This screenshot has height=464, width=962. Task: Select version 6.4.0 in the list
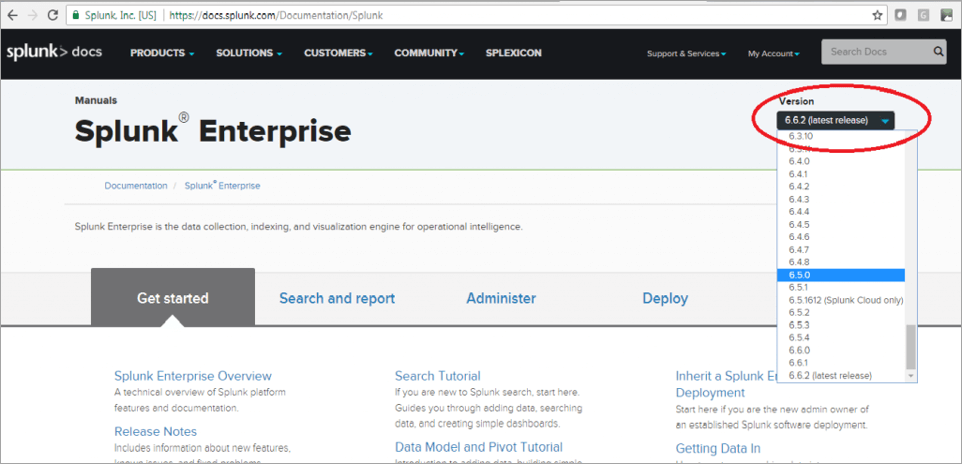[841, 161]
